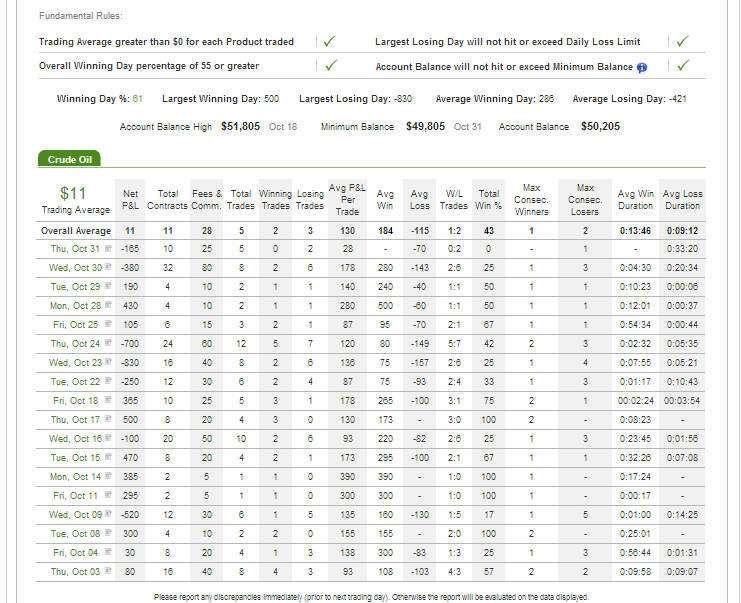Open the Wed, Oct 30 date link
The width and height of the screenshot is (741, 603).
[x=75, y=268]
